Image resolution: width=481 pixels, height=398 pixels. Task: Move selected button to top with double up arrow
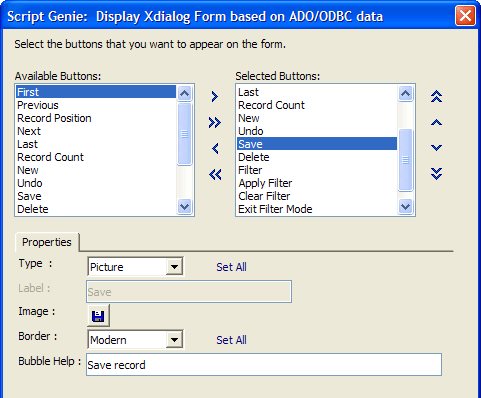tap(436, 97)
